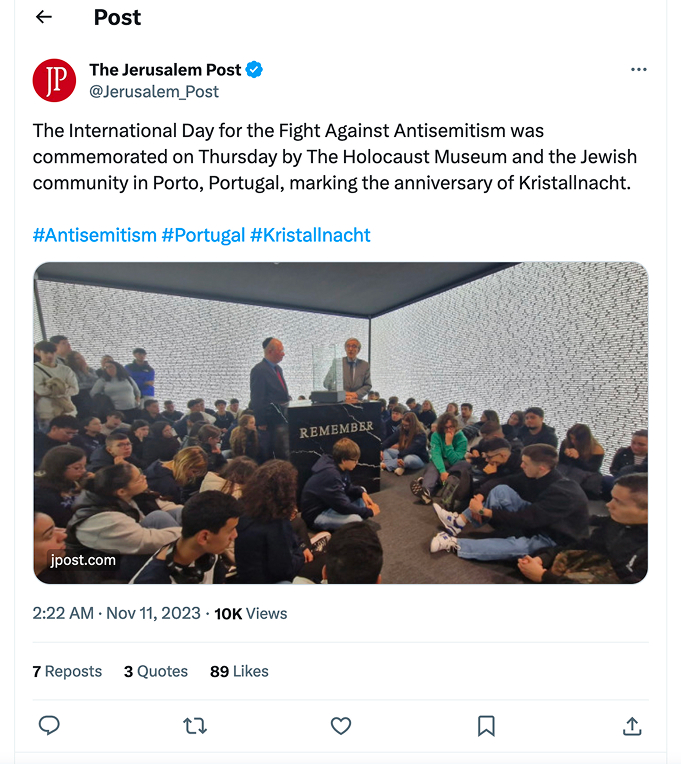The image size is (681, 764).
Task: Open the three-dot more options menu
Action: 638,70
